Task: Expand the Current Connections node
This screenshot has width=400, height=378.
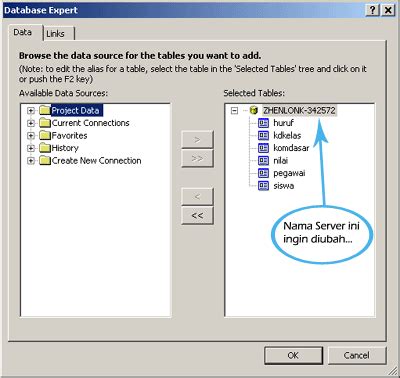Action: (x=31, y=123)
